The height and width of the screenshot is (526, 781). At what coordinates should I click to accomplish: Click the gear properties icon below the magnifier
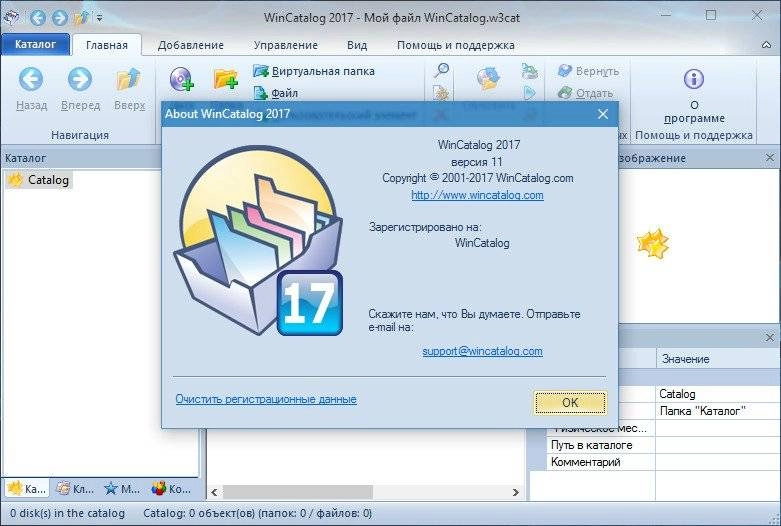coord(441,93)
